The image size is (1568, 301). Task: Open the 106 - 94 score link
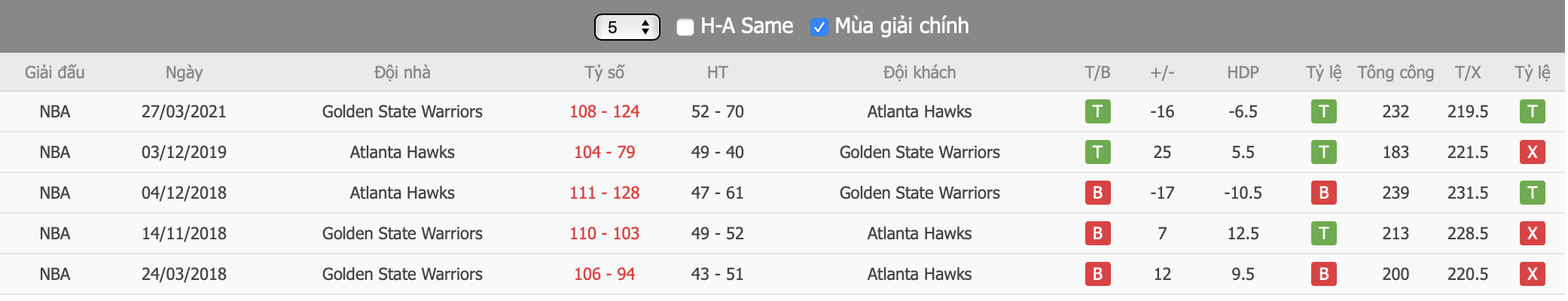pos(604,274)
